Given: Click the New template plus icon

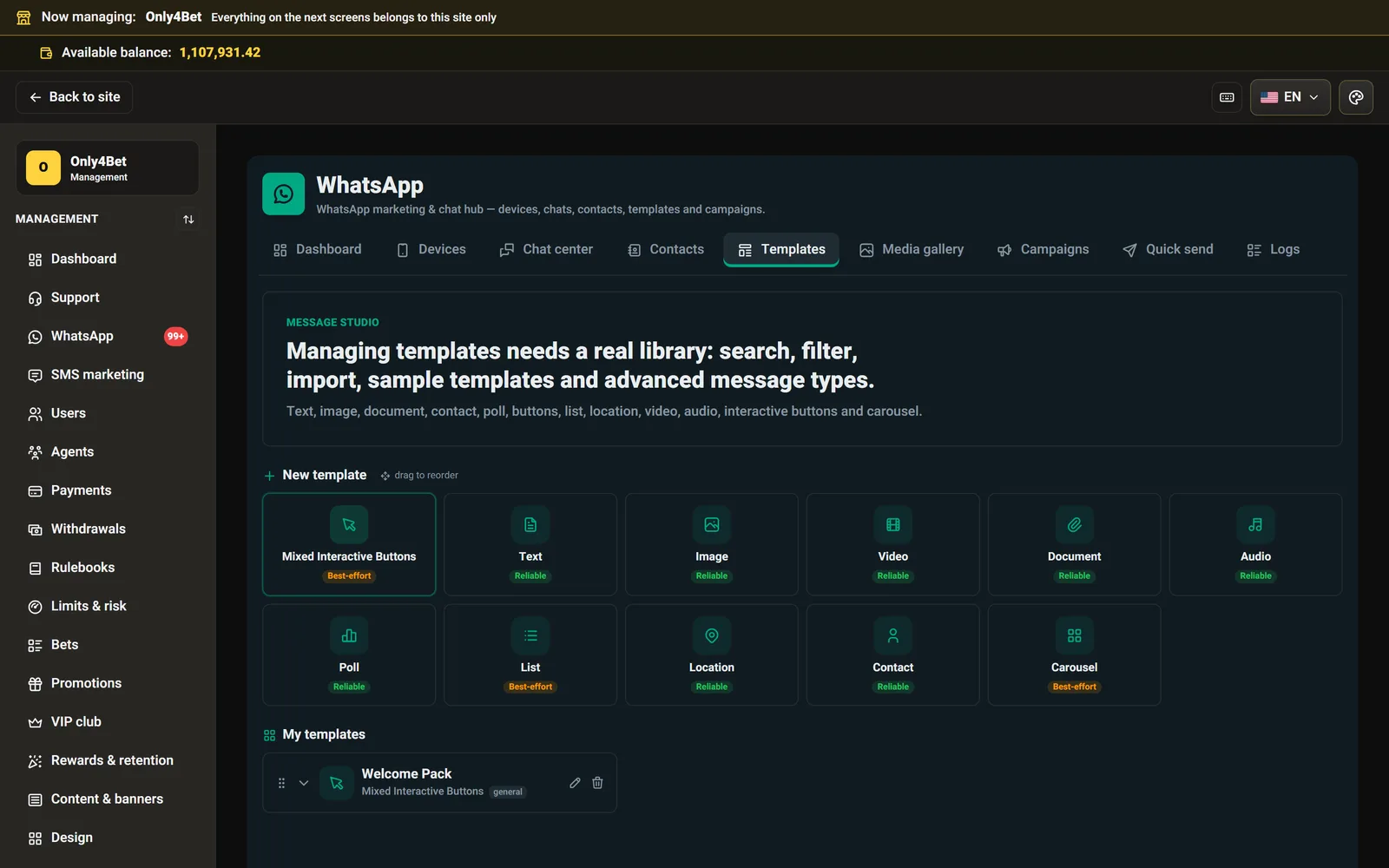Looking at the screenshot, I should tap(269, 476).
